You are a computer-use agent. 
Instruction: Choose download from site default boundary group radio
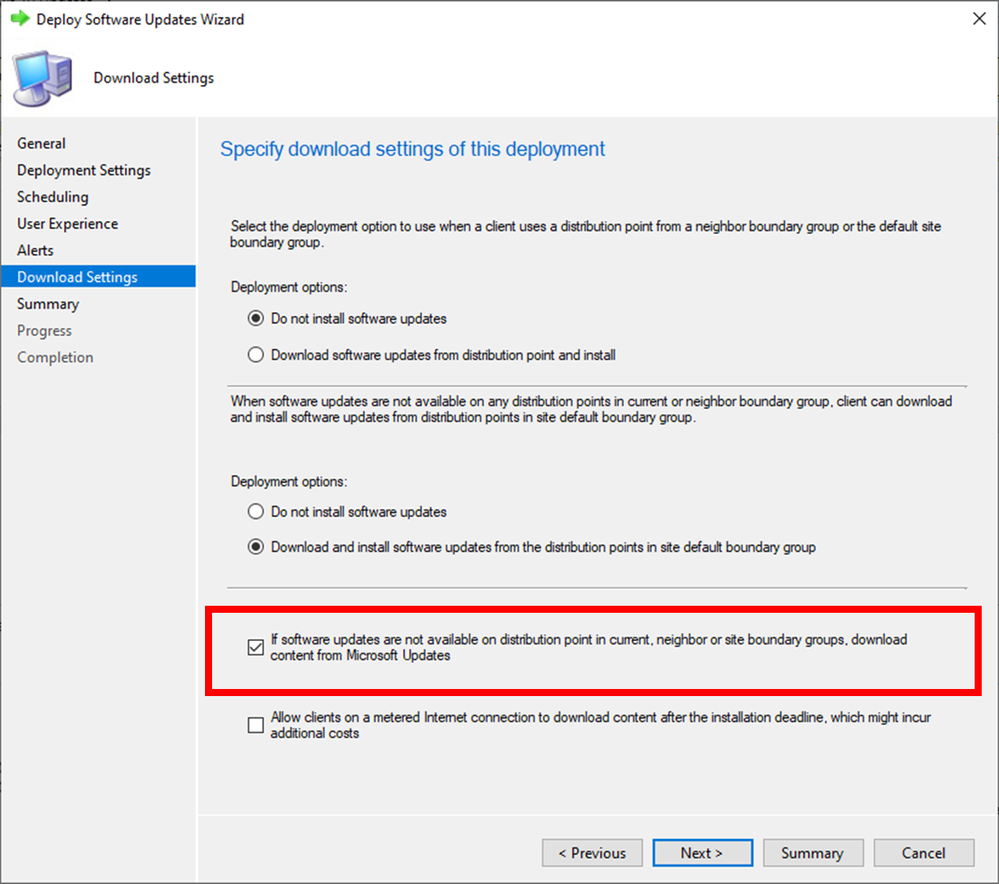pos(255,547)
